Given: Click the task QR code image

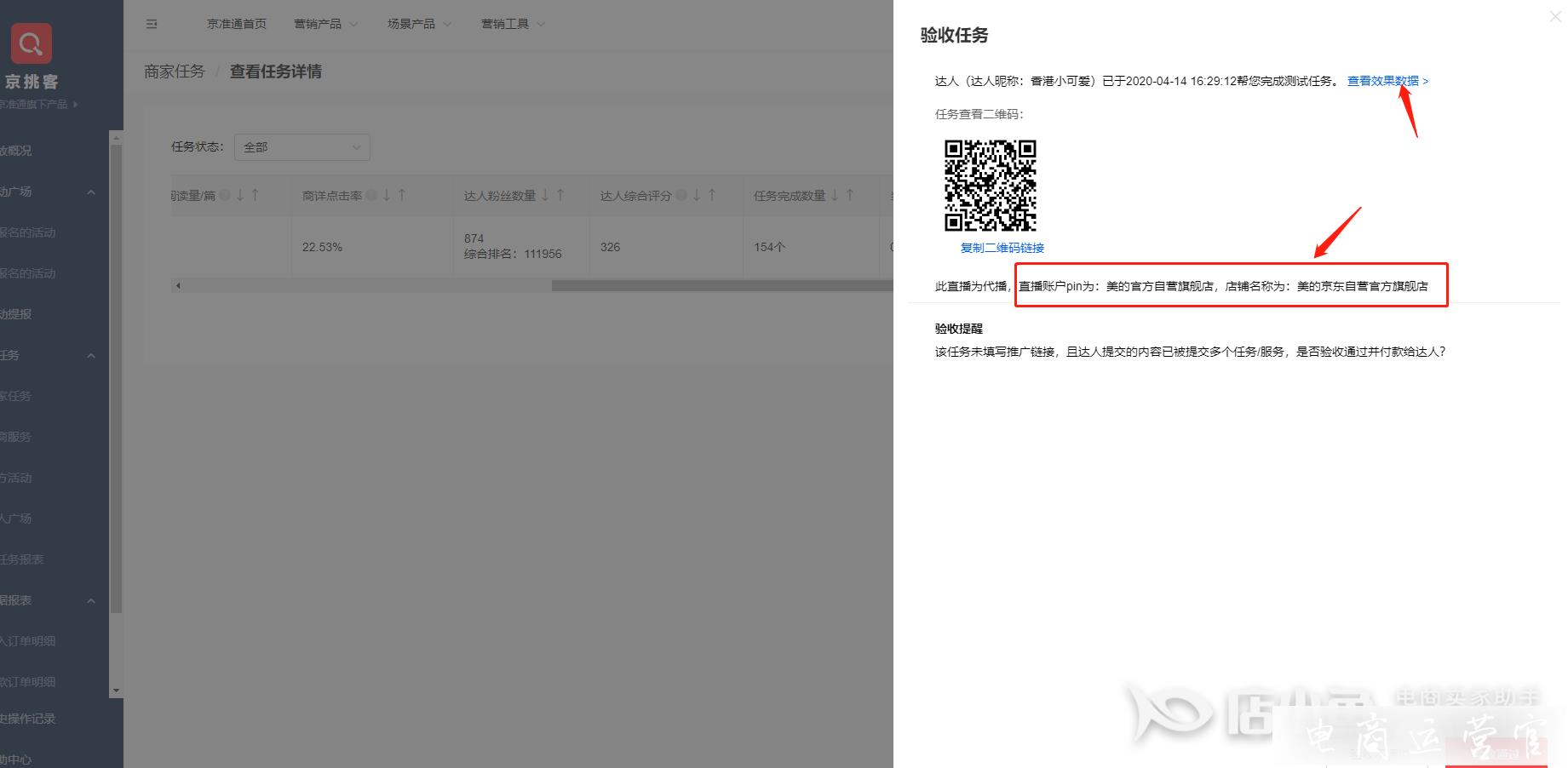Looking at the screenshot, I should click(x=991, y=186).
